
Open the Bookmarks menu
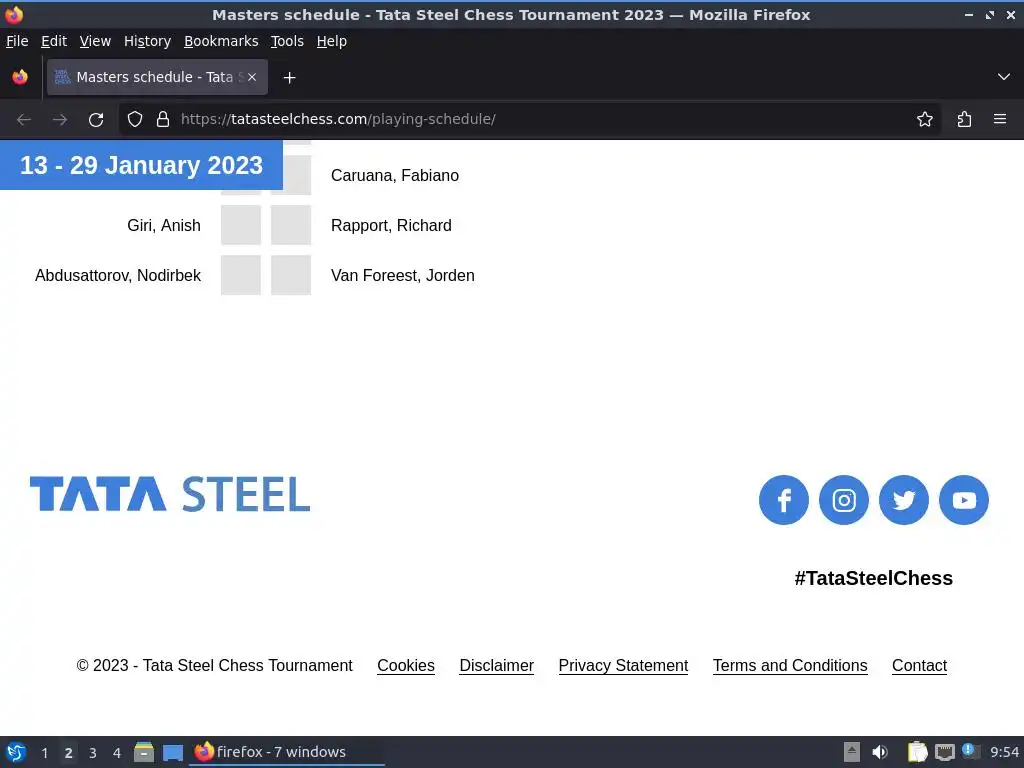[221, 41]
